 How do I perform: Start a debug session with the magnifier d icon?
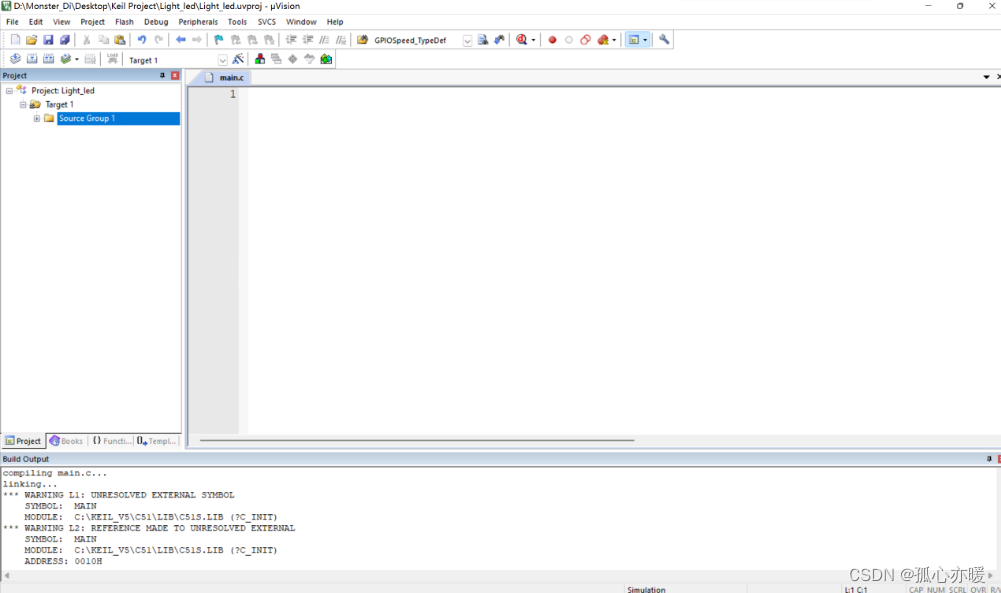(522, 40)
